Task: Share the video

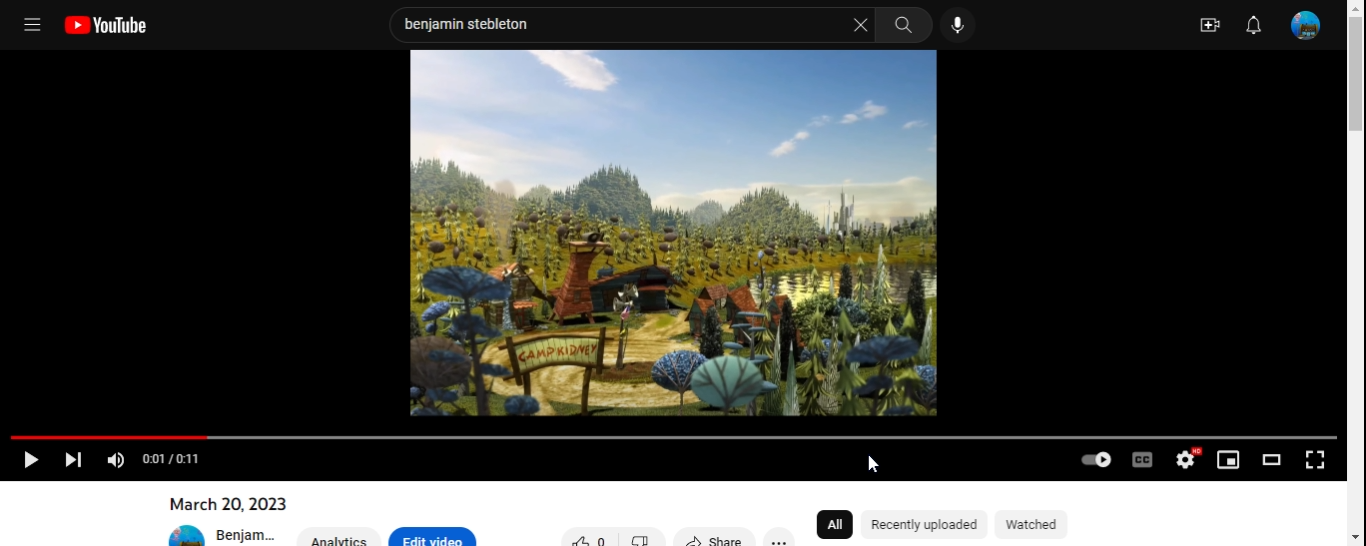Action: point(714,537)
